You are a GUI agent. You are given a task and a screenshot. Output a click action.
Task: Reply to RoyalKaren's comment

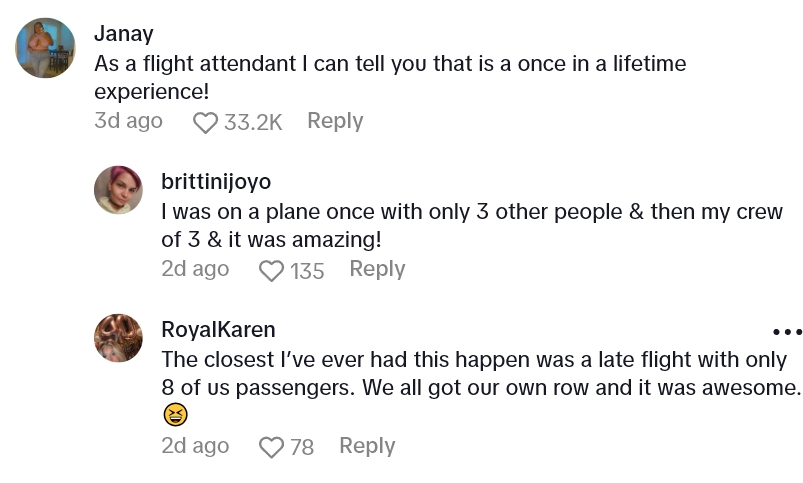click(x=367, y=446)
